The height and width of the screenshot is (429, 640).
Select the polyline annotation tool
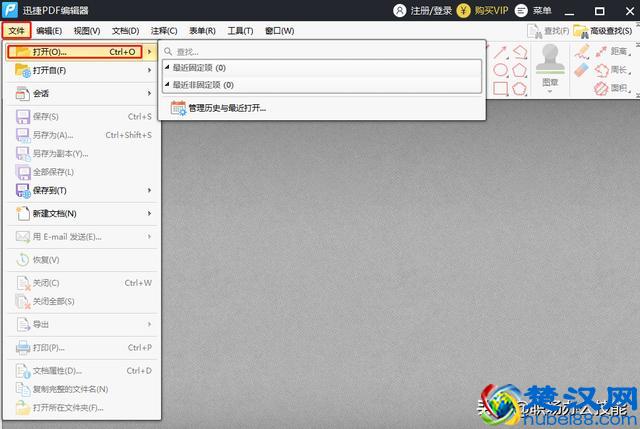pyautogui.click(x=520, y=52)
